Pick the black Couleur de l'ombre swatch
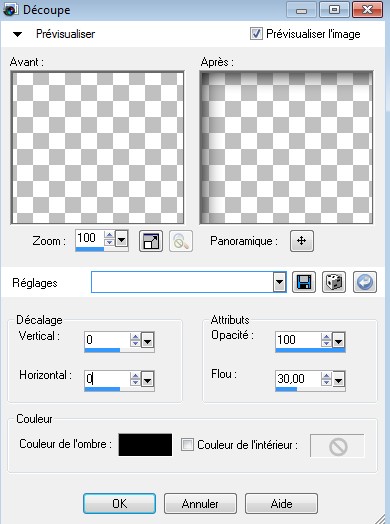Image resolution: width=390 pixels, height=524 pixels. click(145, 445)
